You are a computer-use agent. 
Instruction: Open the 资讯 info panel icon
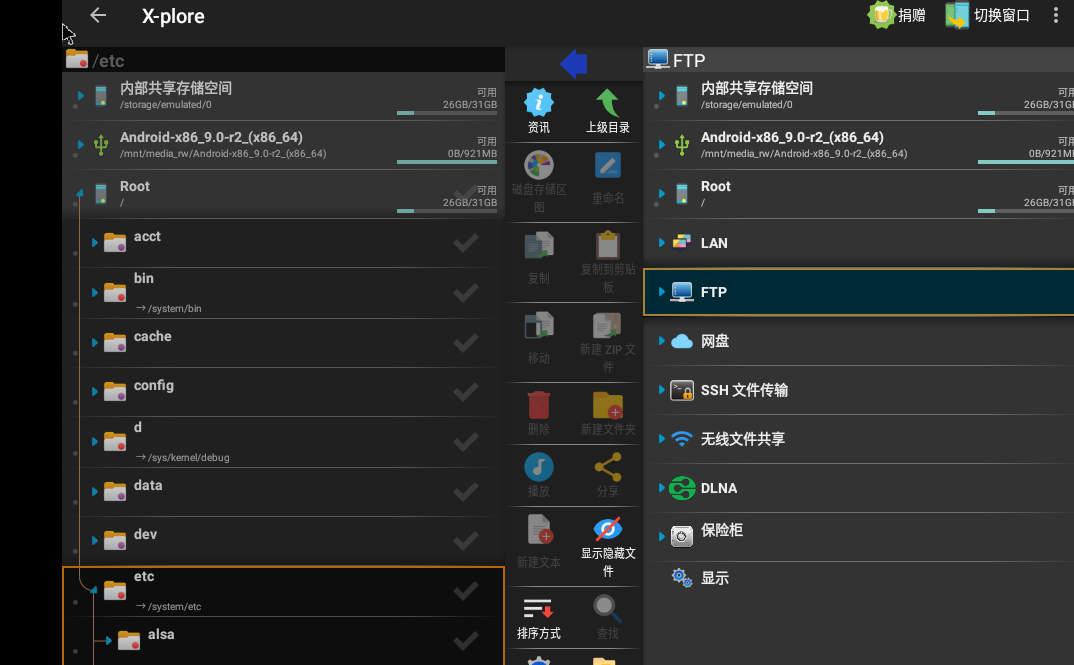point(538,110)
